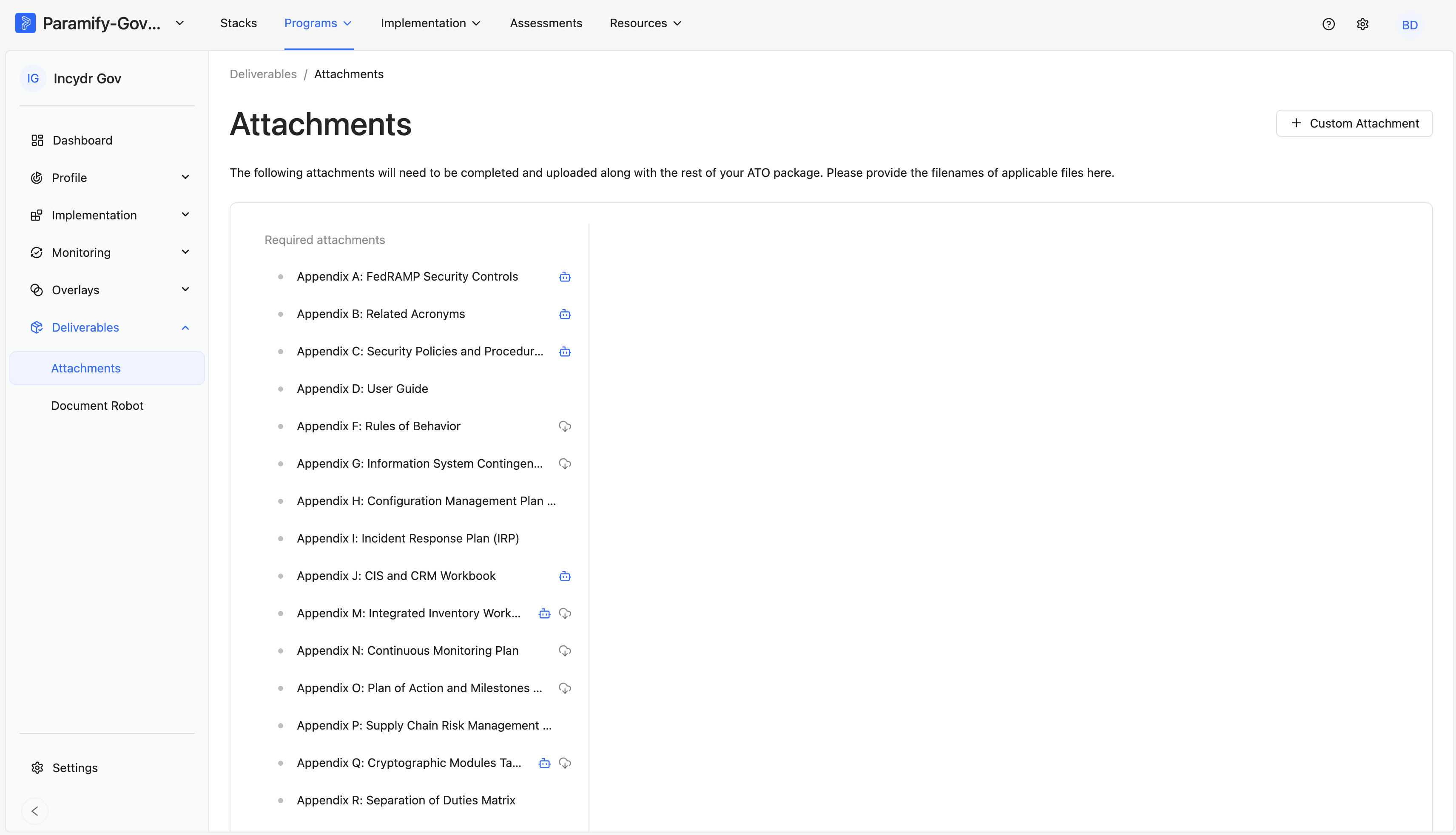Viewport: 1456px width, 835px height.
Task: Open the top Implementation dropdown menu
Action: (x=431, y=23)
